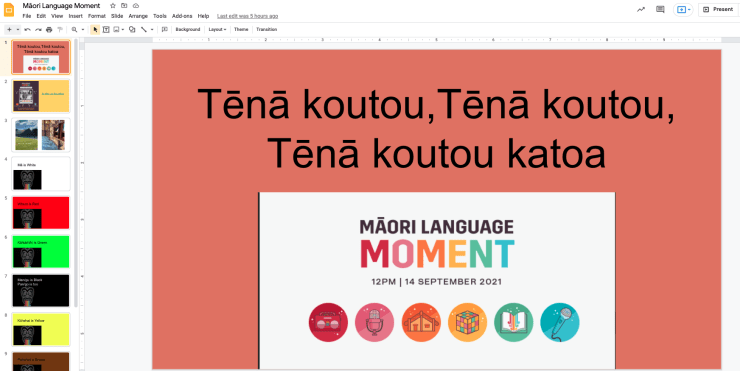Choose the Select cursor tool

coord(95,29)
